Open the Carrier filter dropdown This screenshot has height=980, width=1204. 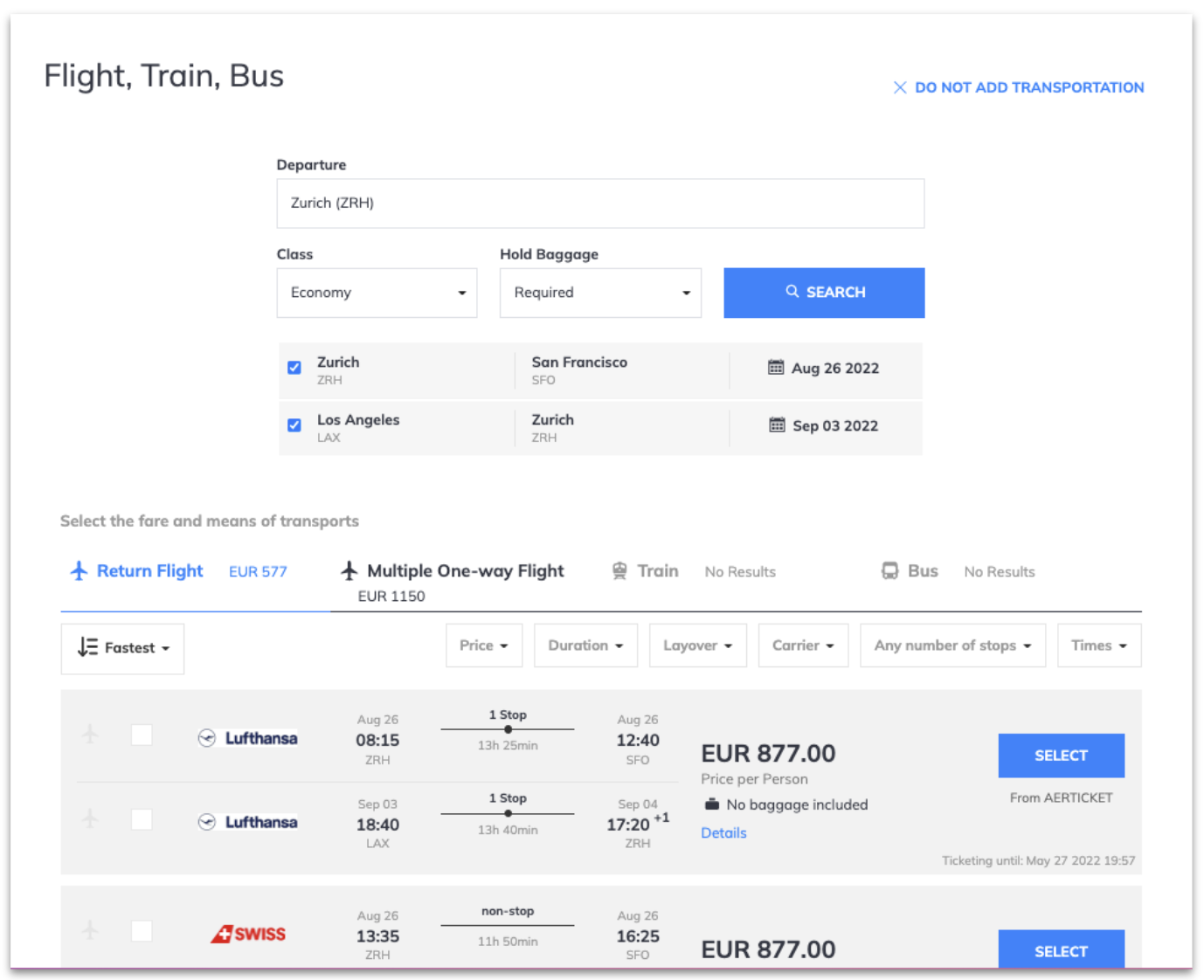(x=803, y=645)
